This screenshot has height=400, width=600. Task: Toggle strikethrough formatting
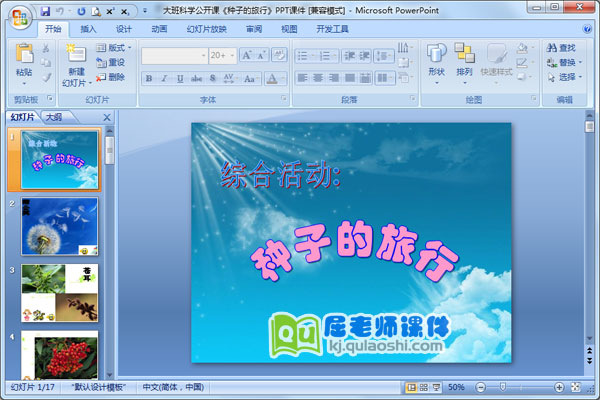[x=196, y=78]
